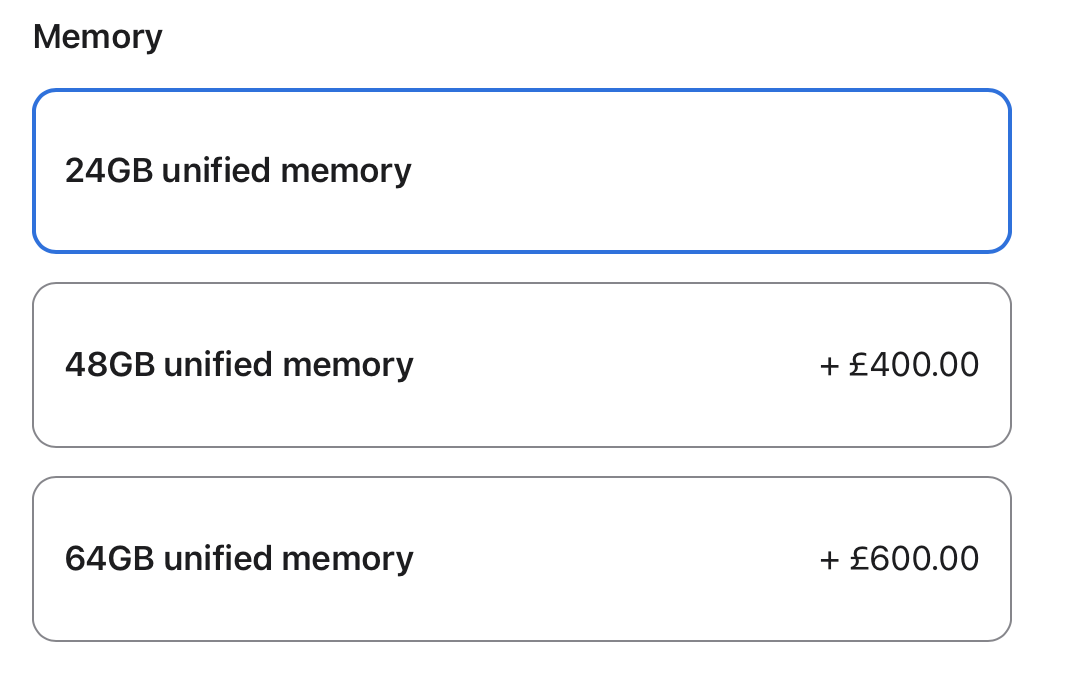Keep the currently highlighted 24GB memory card
Screen dimensions: 1082x678
coord(521,171)
